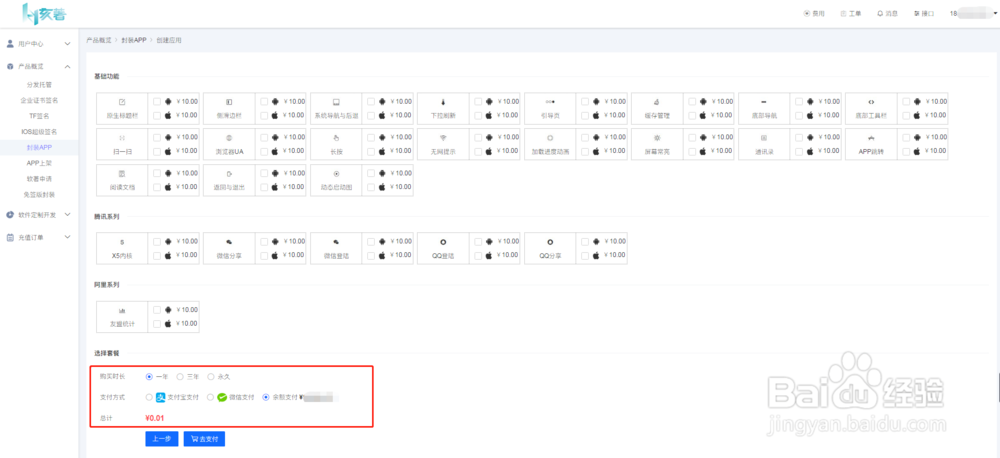This screenshot has width=1000, height=458.
Task: Open 软著申请 in the sidebar
Action: (39, 179)
